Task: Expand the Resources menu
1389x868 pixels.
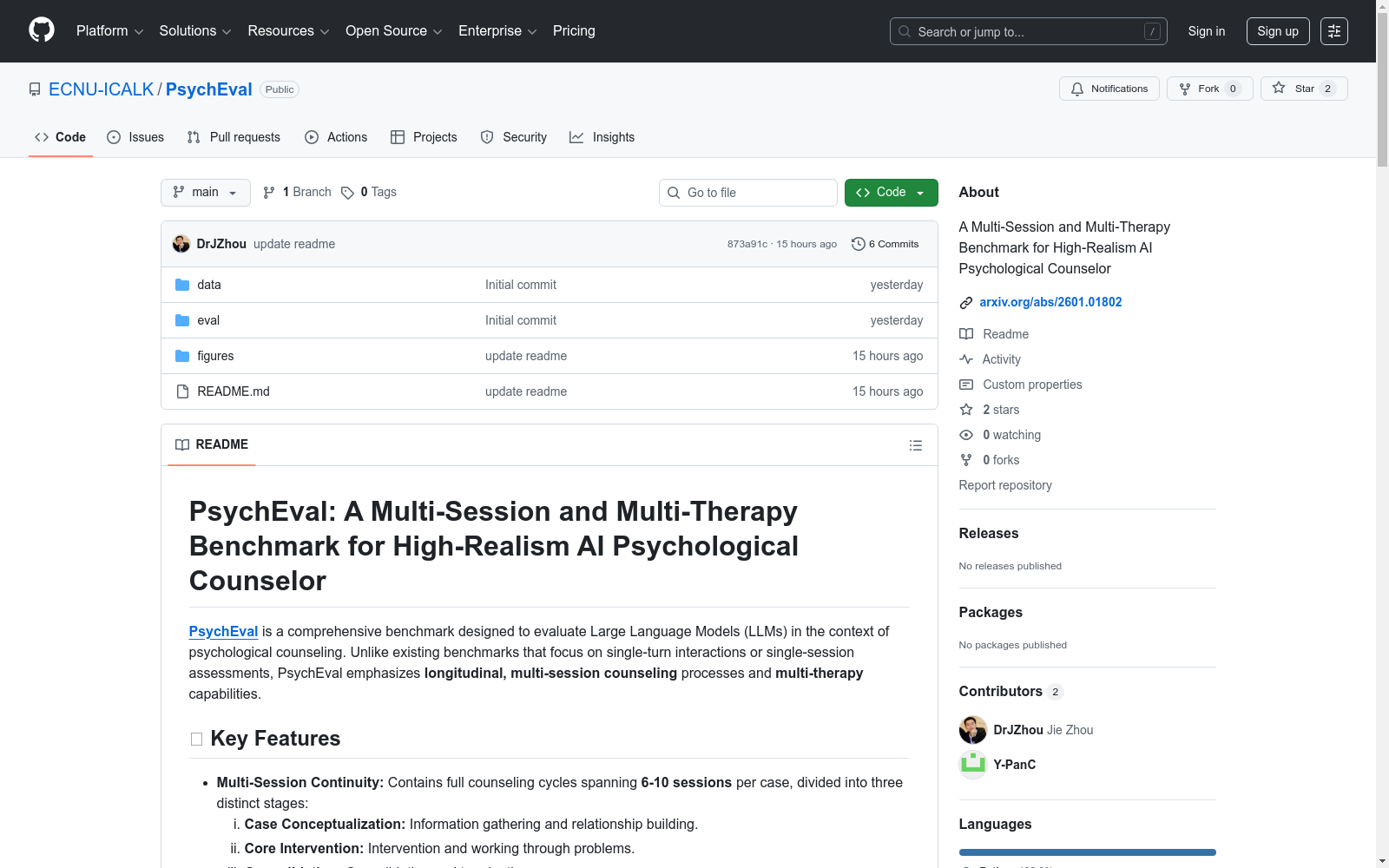Action: [x=288, y=31]
